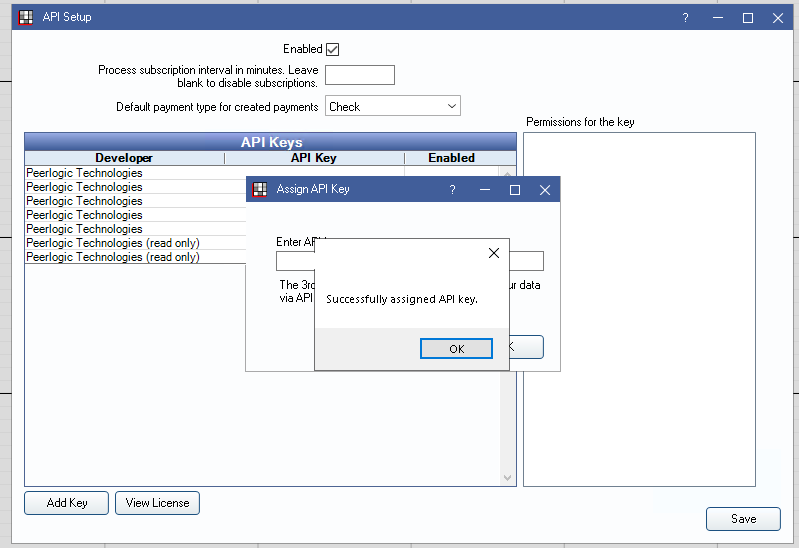Select the third Peerlogic Technologies row
Image resolution: width=799 pixels, height=548 pixels.
point(135,201)
